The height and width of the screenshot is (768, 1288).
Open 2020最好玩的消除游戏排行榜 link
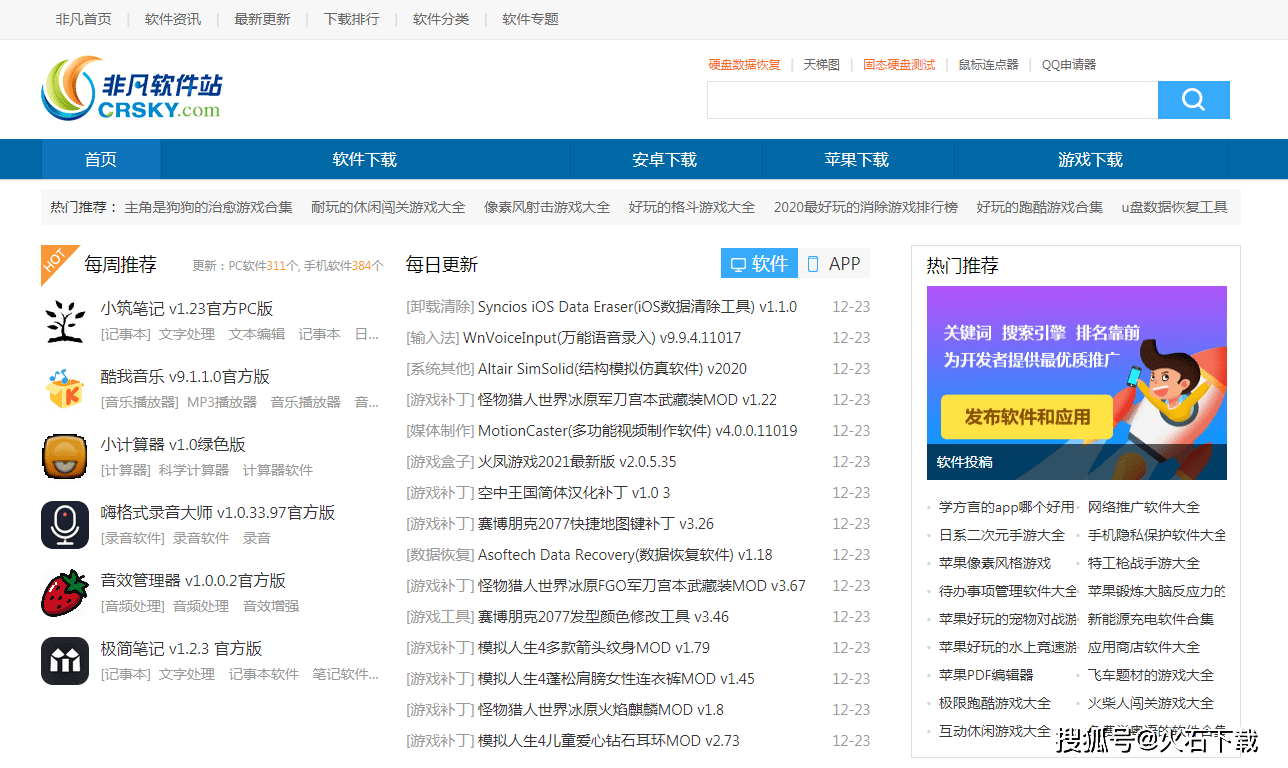click(x=865, y=207)
